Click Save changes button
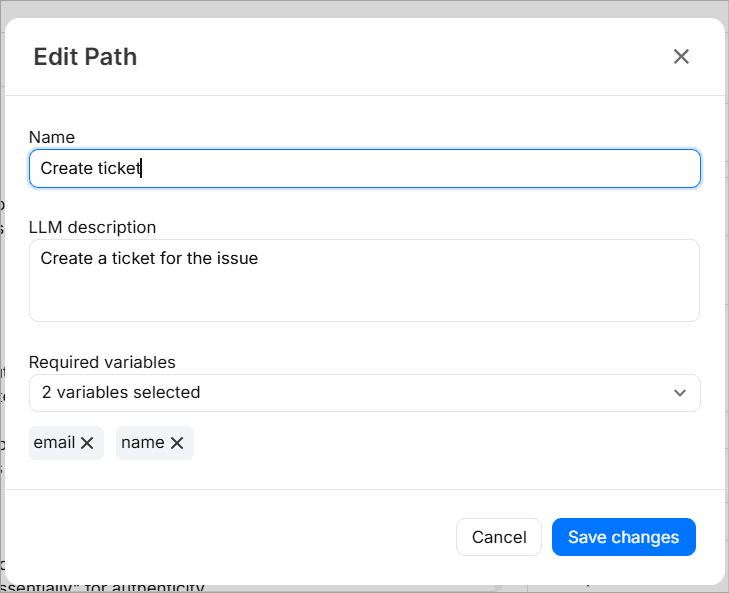 [x=623, y=537]
